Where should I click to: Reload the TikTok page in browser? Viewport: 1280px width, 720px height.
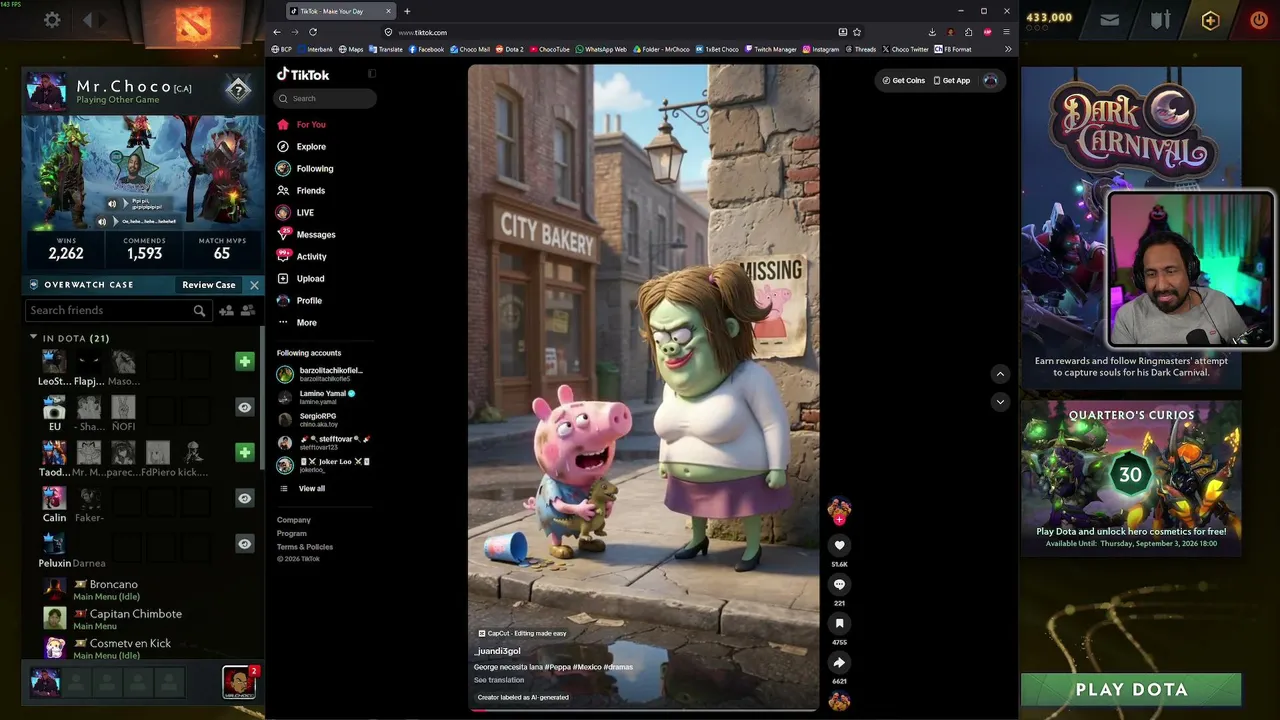click(x=313, y=32)
